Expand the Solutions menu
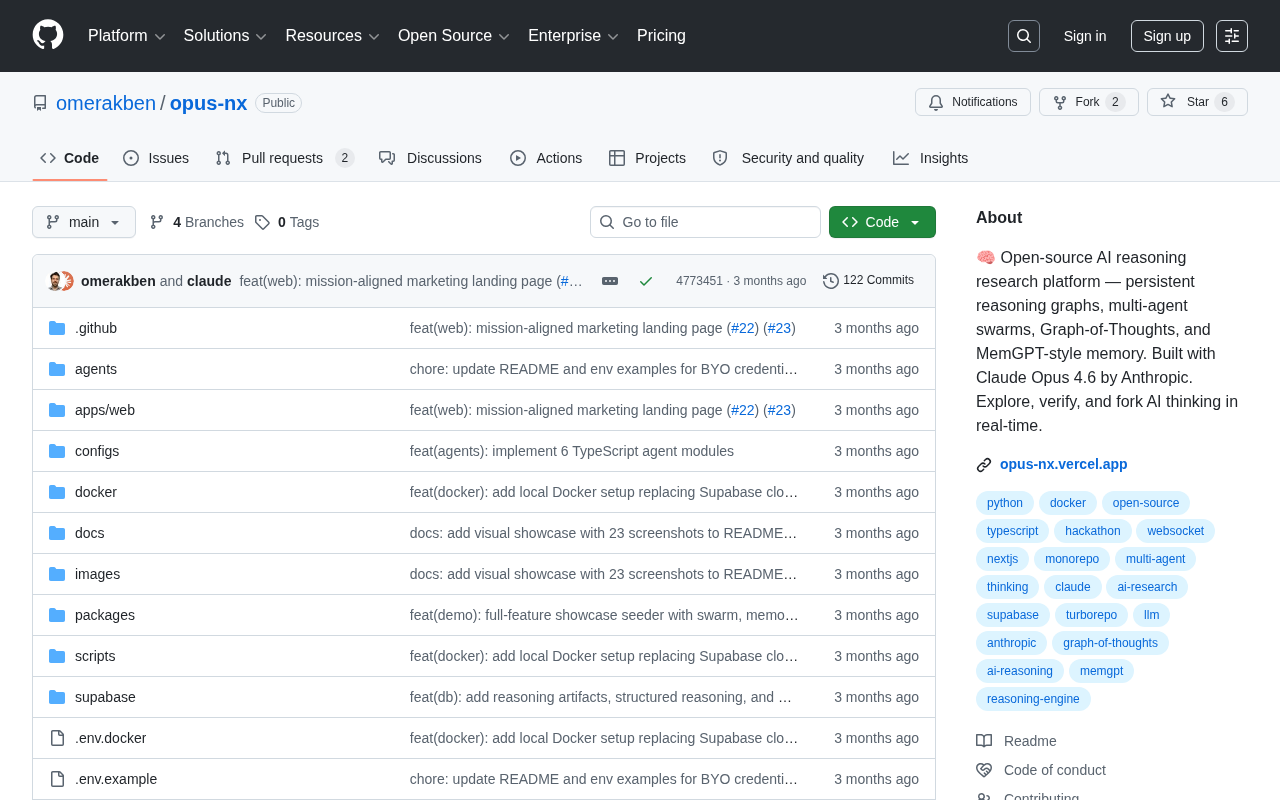 click(x=225, y=36)
